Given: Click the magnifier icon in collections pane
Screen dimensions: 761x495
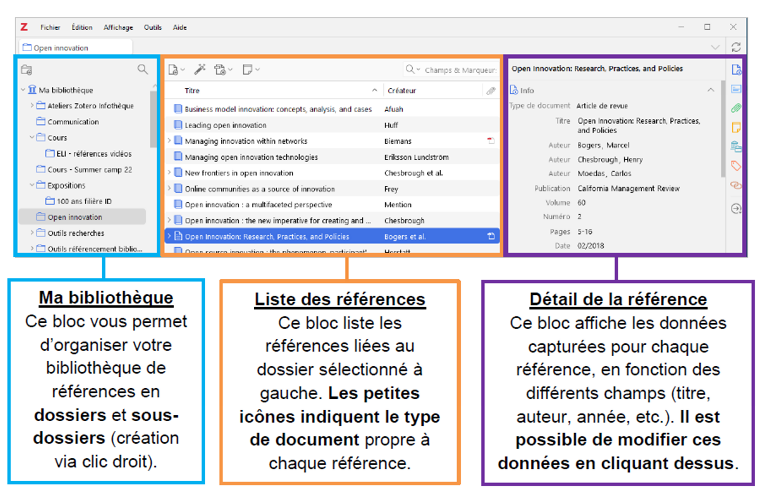Looking at the screenshot, I should 143,70.
